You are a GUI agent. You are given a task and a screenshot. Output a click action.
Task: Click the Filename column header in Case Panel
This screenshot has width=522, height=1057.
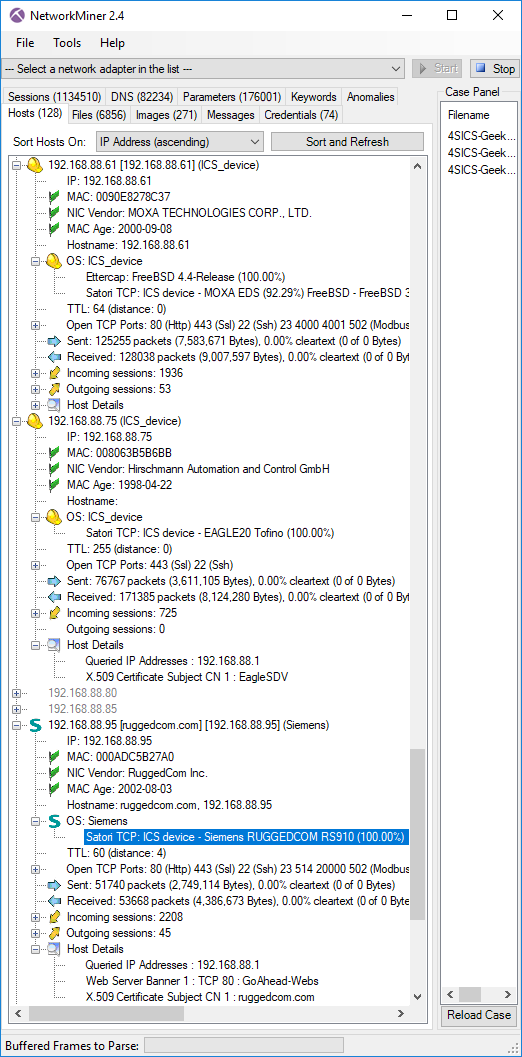tap(469, 115)
